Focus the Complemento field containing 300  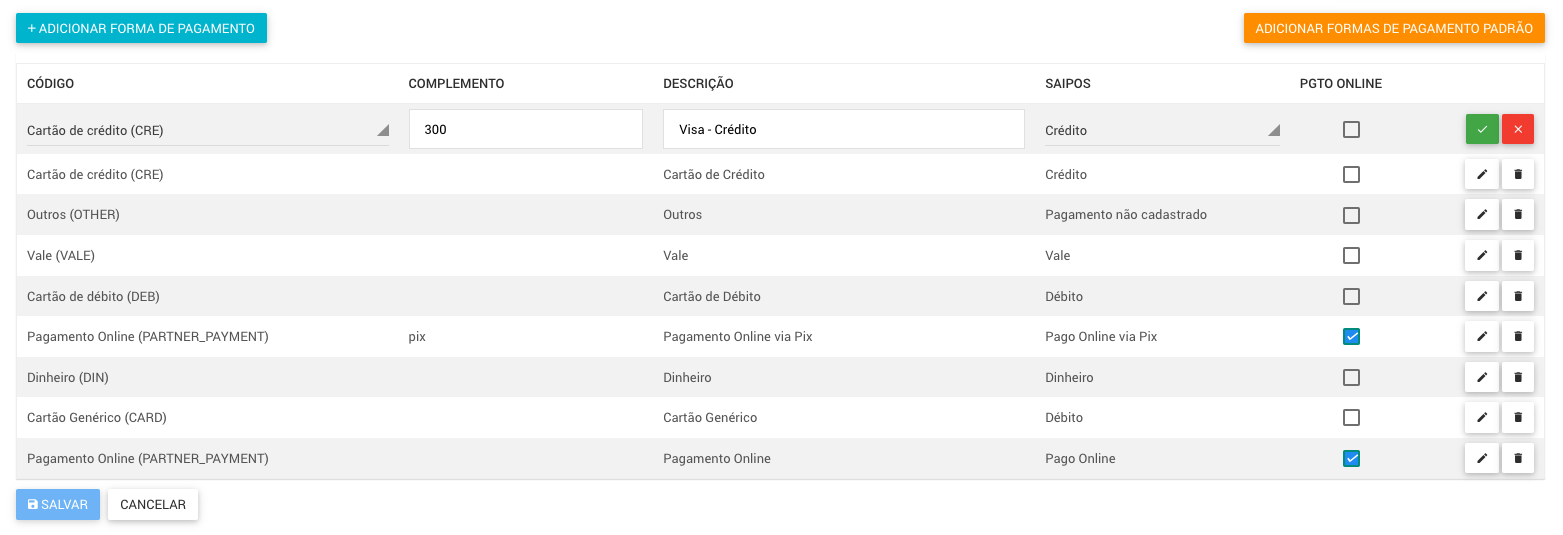pos(525,130)
